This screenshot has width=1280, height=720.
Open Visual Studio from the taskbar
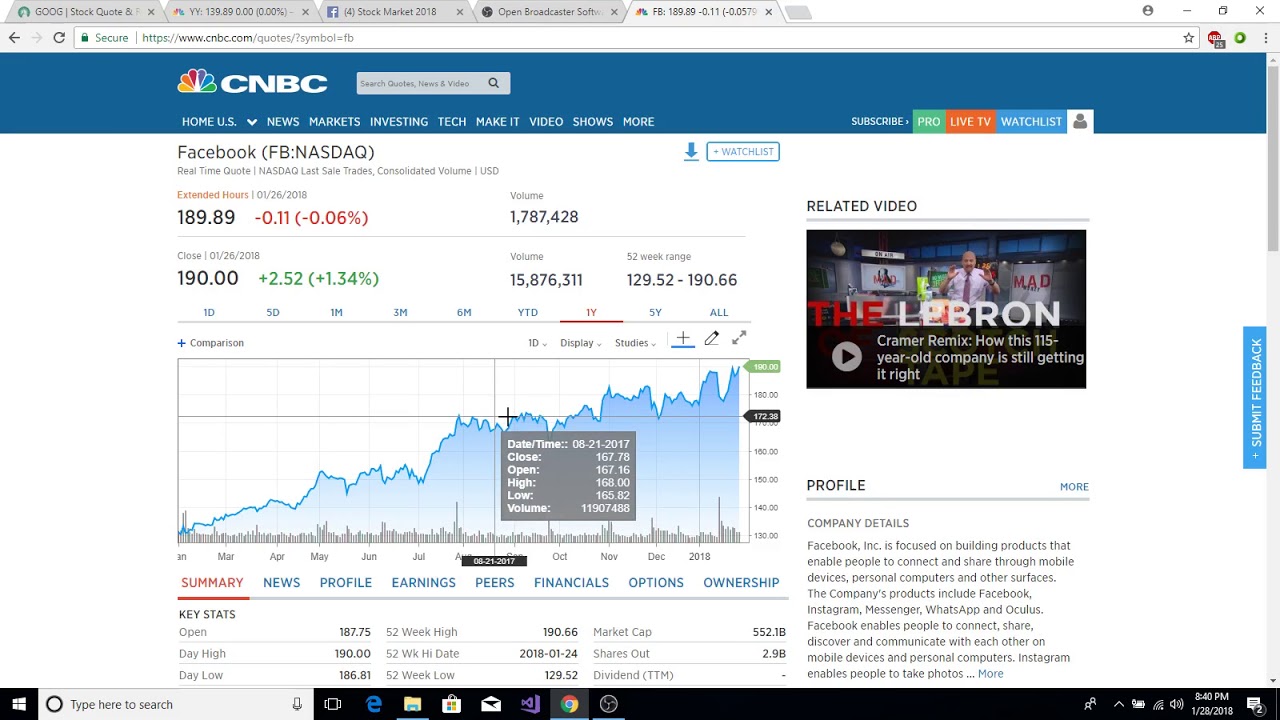(x=530, y=704)
